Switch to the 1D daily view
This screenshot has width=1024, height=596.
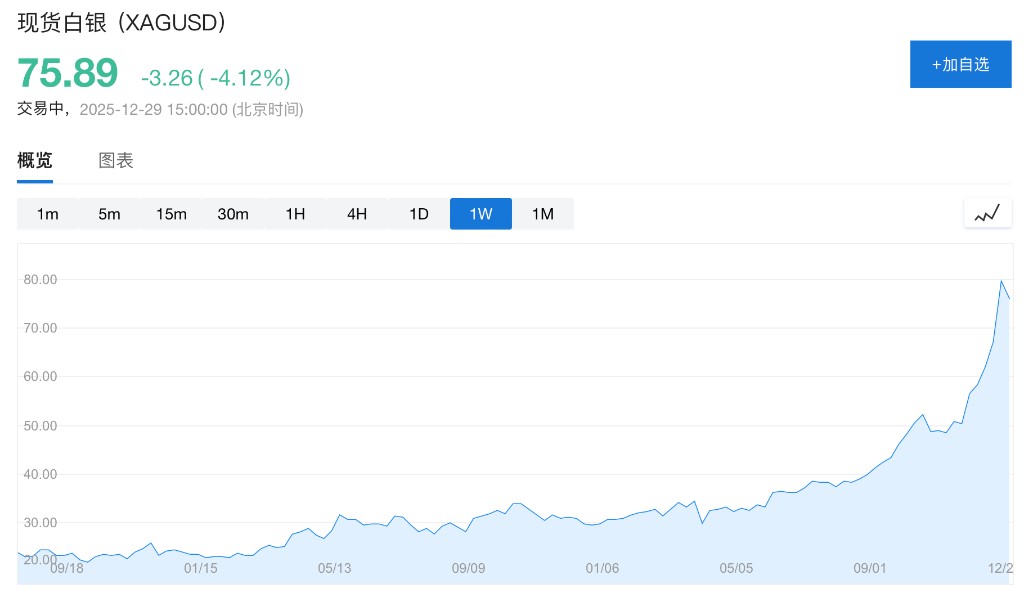[x=419, y=214]
